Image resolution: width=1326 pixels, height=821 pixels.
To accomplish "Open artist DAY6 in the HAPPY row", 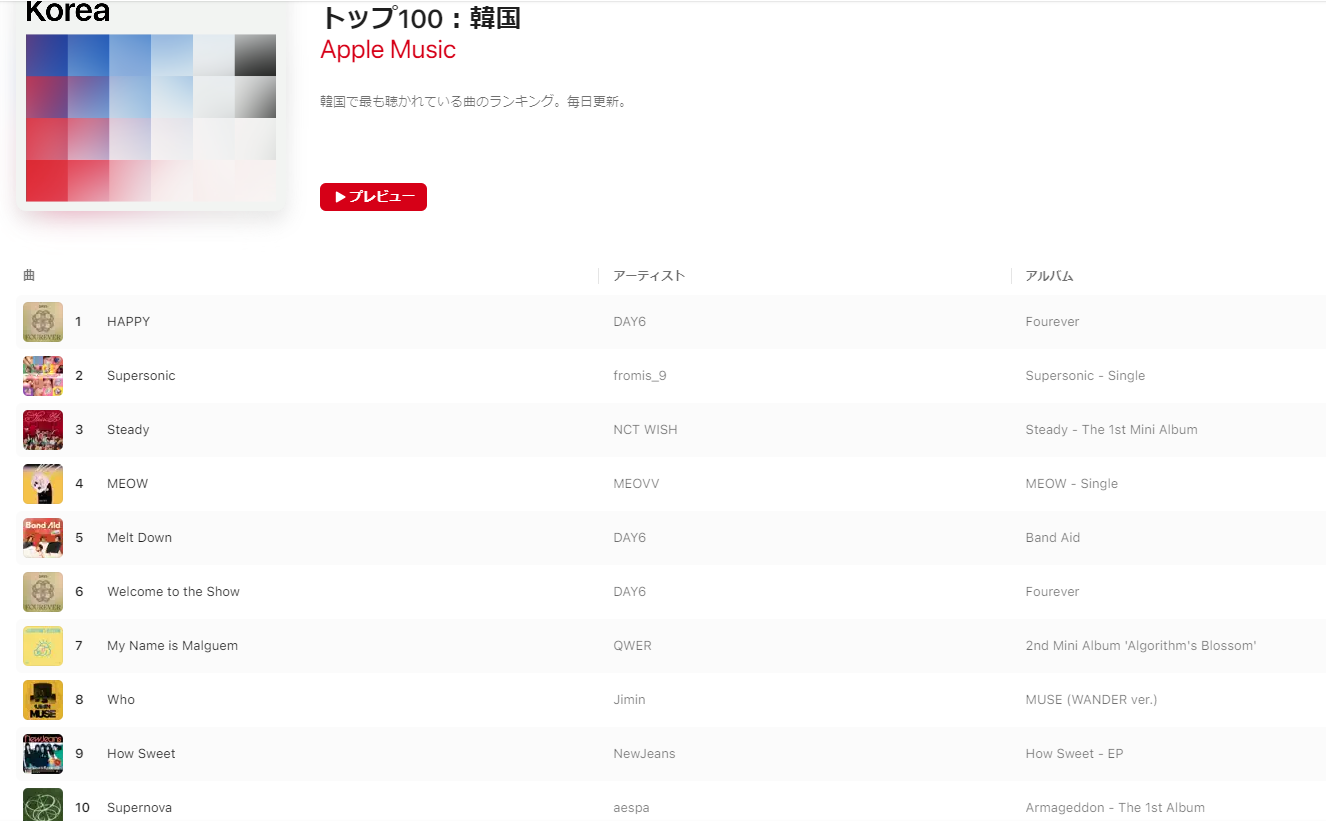I will click(629, 322).
